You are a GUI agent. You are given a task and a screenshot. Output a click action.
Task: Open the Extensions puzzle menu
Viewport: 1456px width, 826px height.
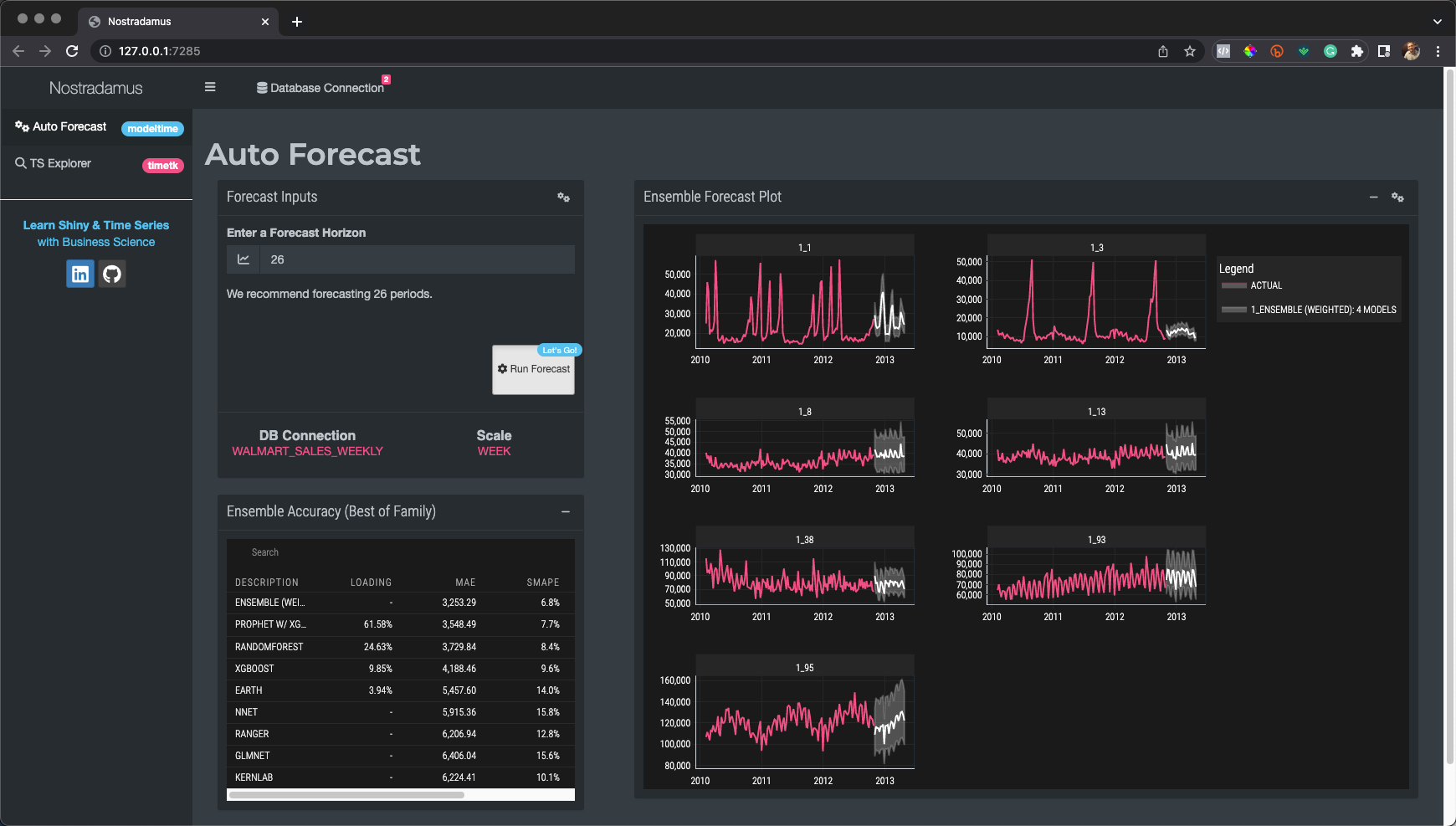click(x=1357, y=51)
